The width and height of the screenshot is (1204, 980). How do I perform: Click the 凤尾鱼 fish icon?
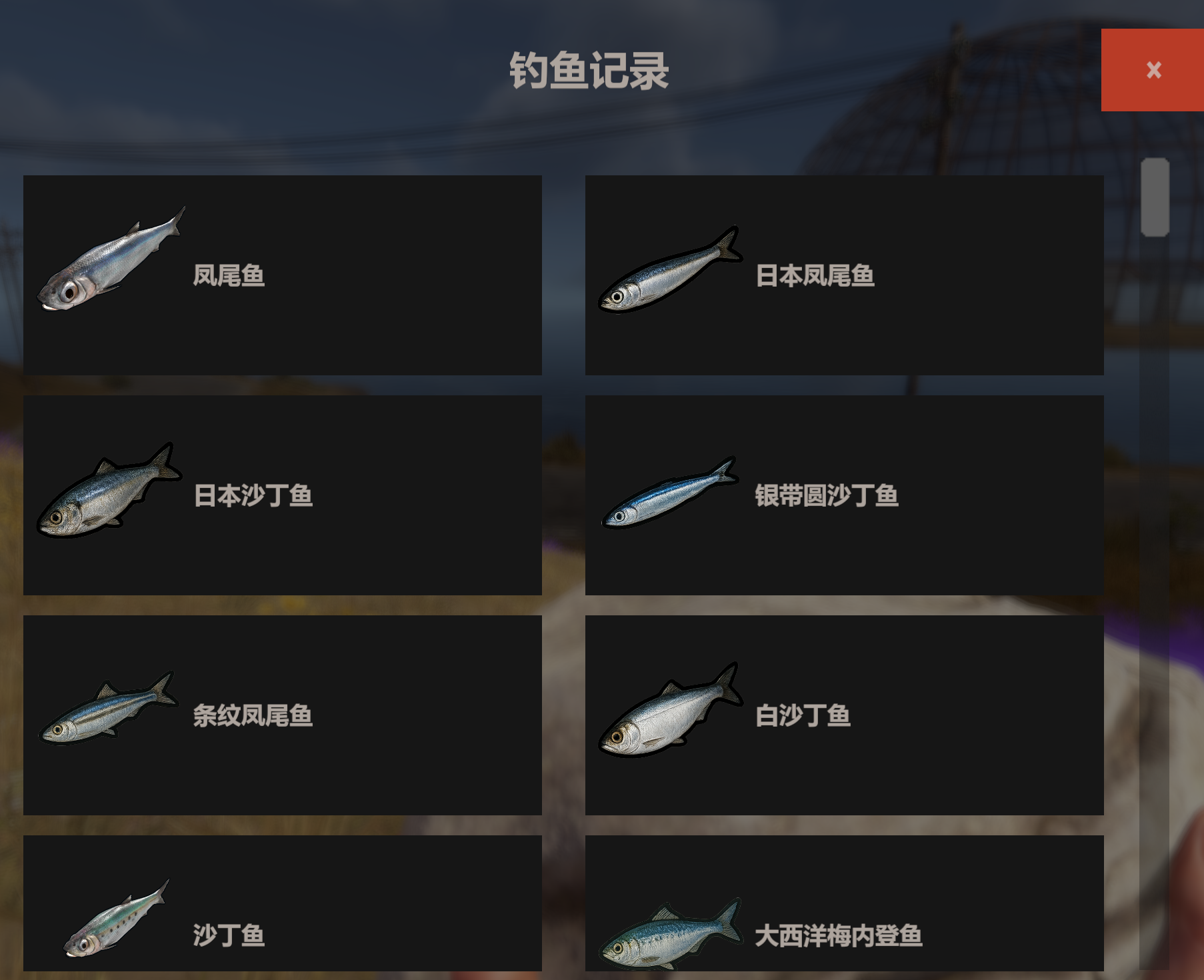click(x=111, y=259)
